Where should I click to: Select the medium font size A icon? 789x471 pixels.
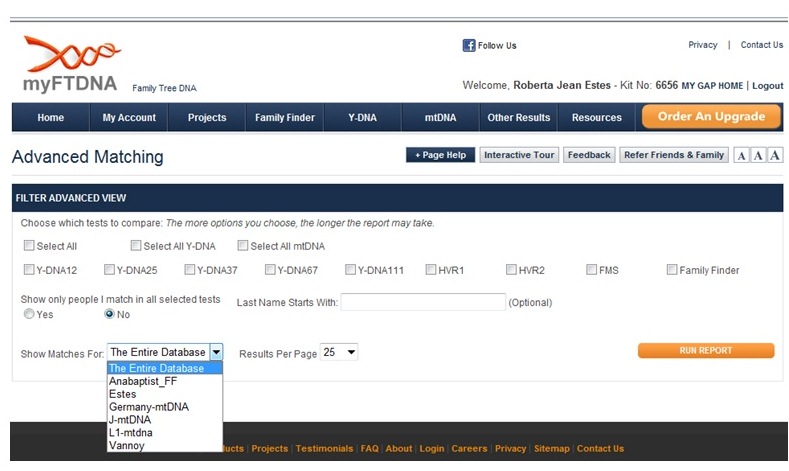[757, 155]
